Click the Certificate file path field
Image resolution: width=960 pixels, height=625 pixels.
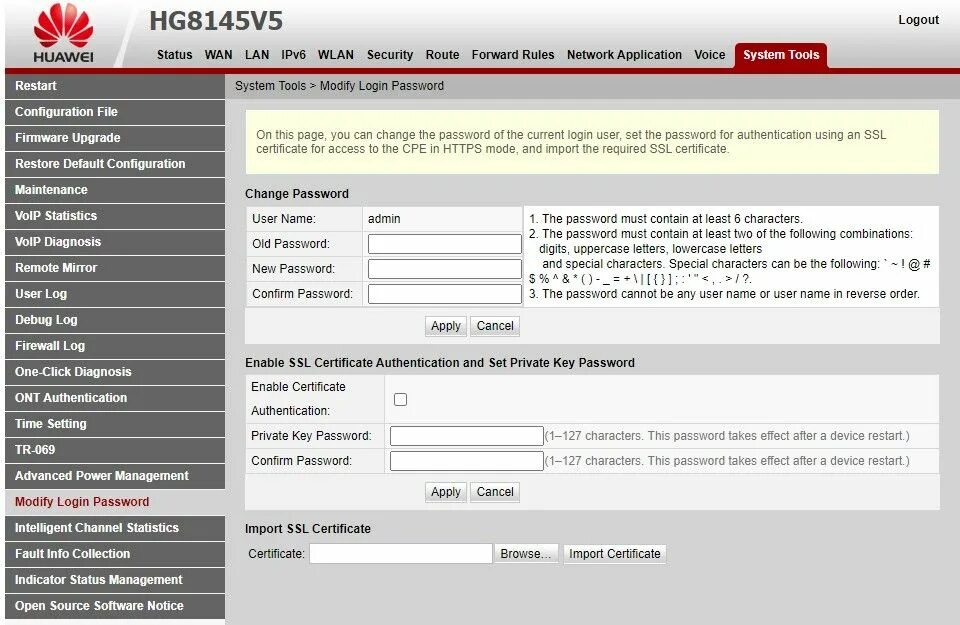pyautogui.click(x=400, y=553)
